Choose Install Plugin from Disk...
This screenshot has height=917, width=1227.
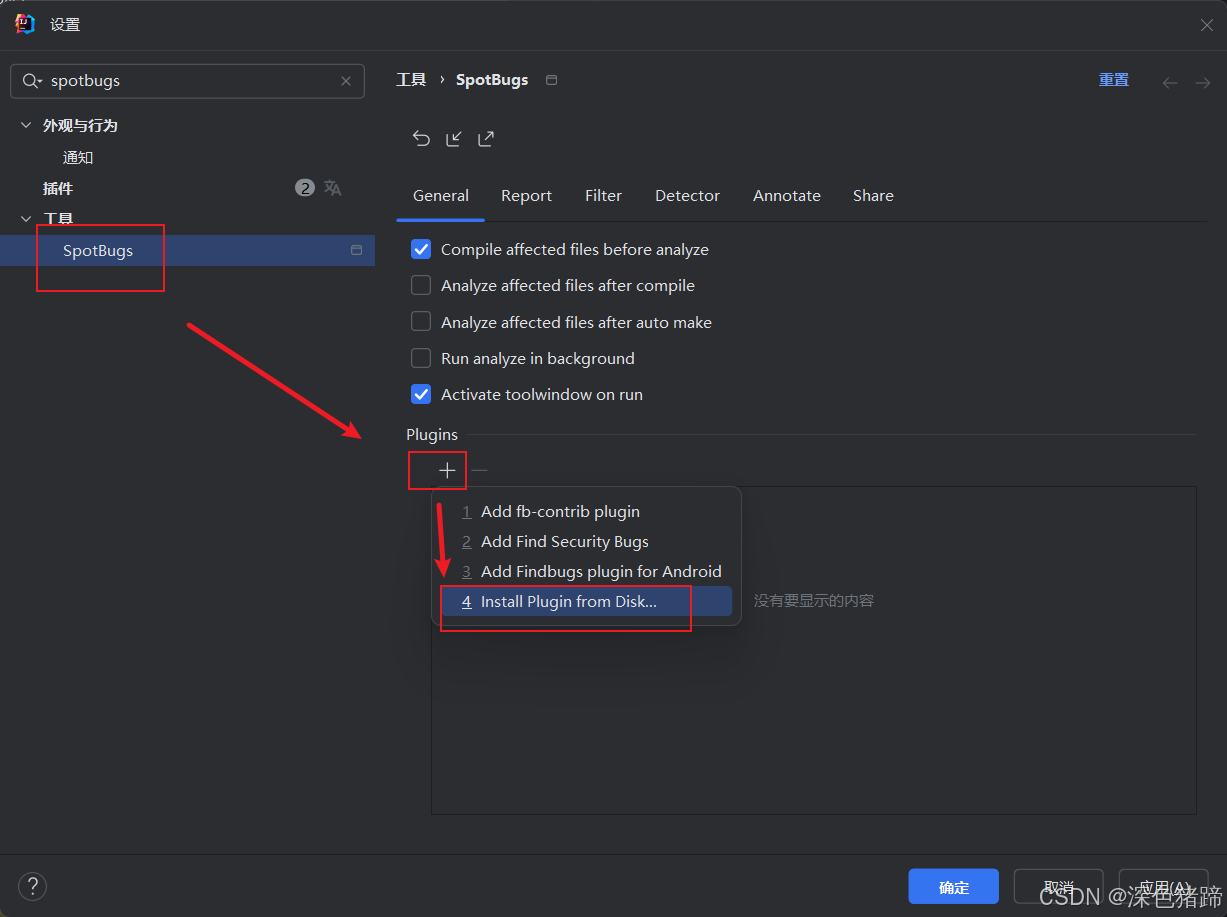point(586,601)
